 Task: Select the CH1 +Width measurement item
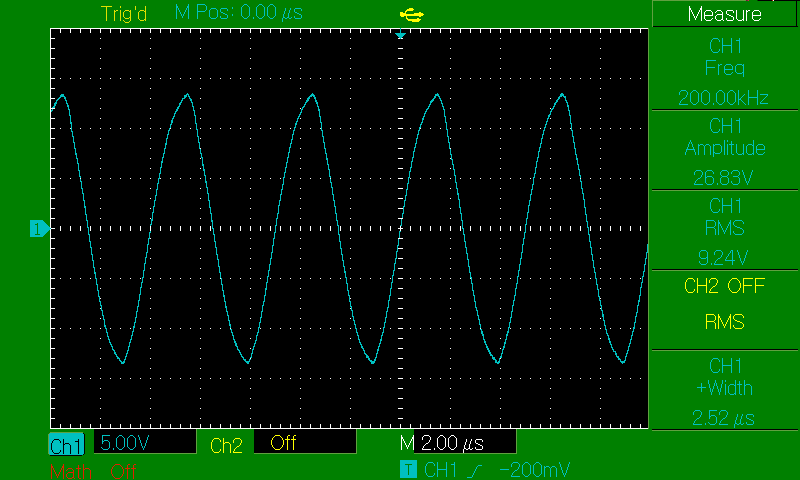click(x=724, y=390)
